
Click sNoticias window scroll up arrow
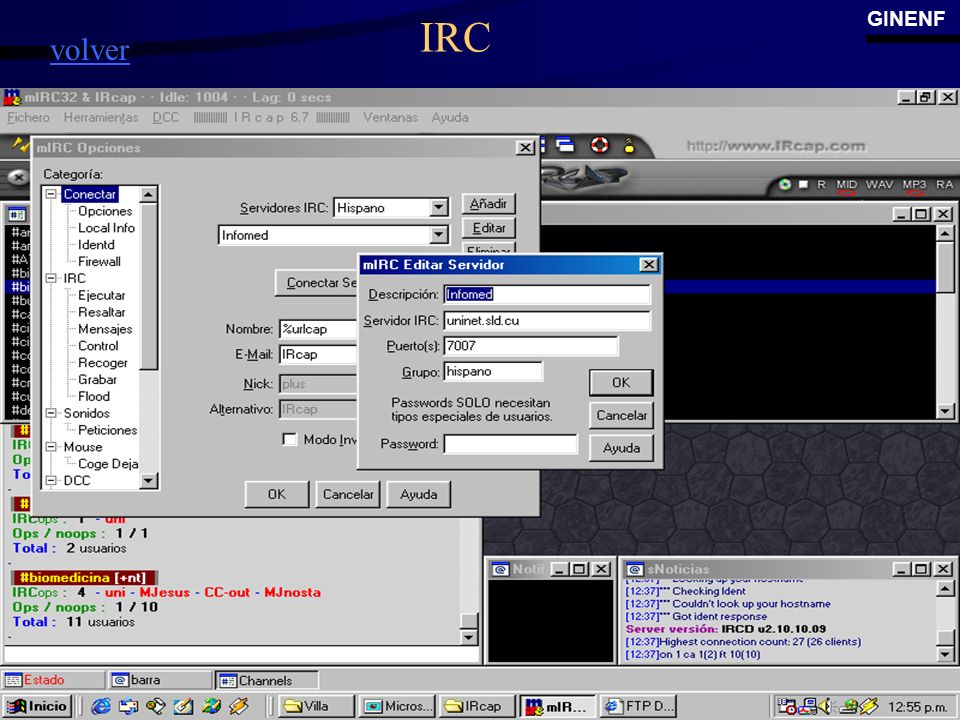945,589
